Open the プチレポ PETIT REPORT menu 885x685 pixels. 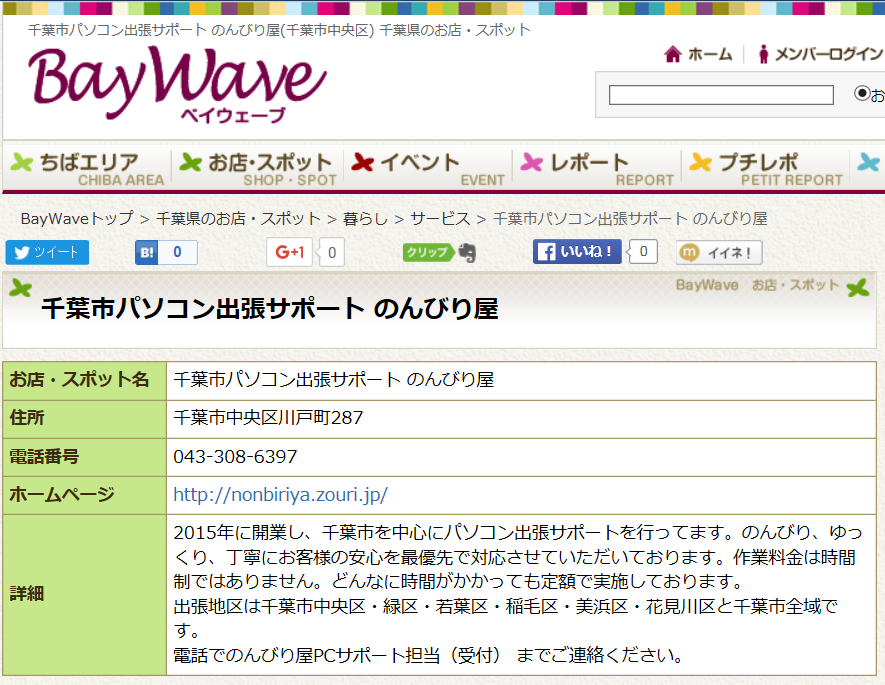click(766, 169)
